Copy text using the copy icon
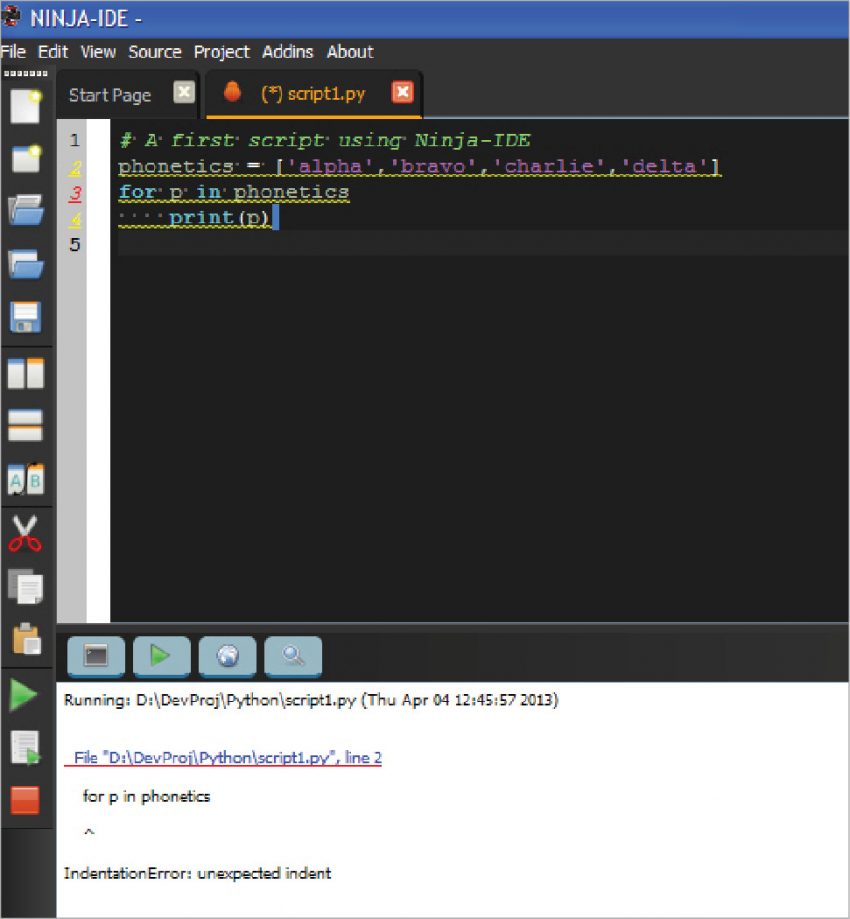The height and width of the screenshot is (919, 850). click(25, 588)
